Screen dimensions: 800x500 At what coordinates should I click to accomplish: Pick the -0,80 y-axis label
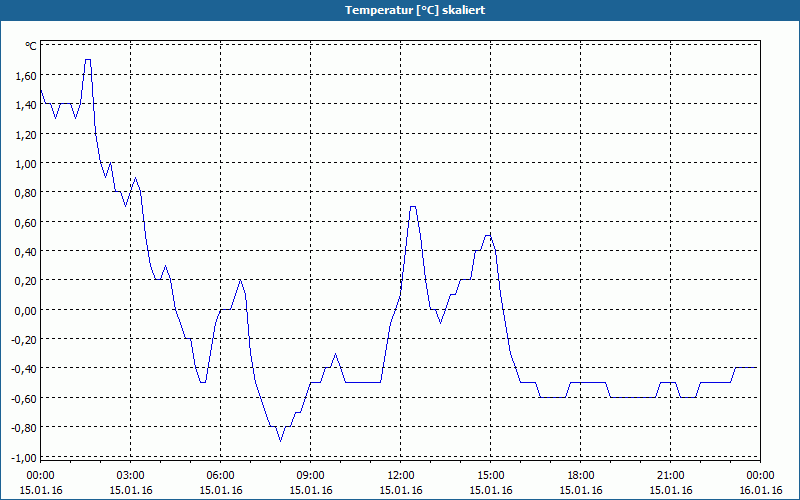click(x=25, y=428)
